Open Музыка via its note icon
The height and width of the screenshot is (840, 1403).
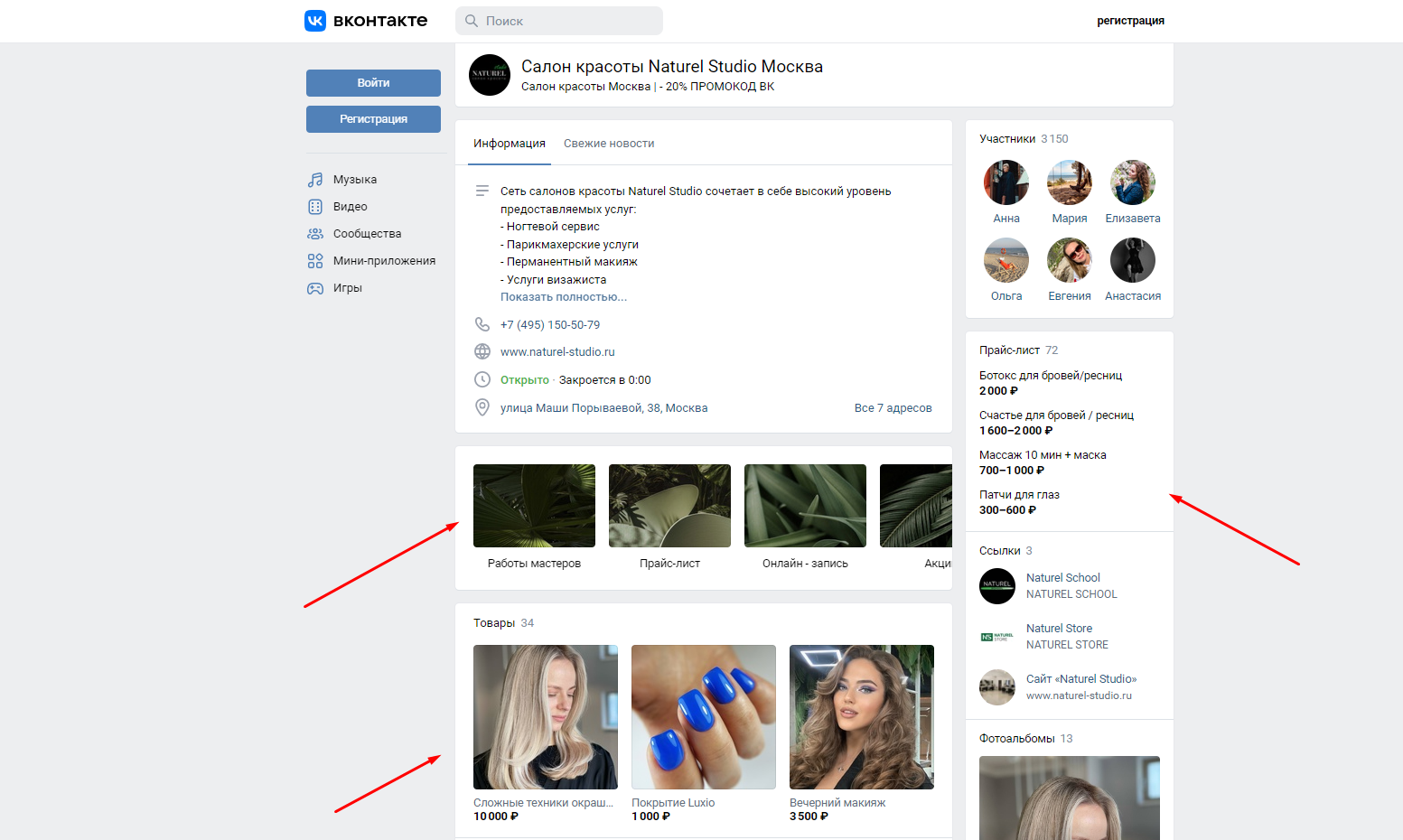[x=315, y=180]
